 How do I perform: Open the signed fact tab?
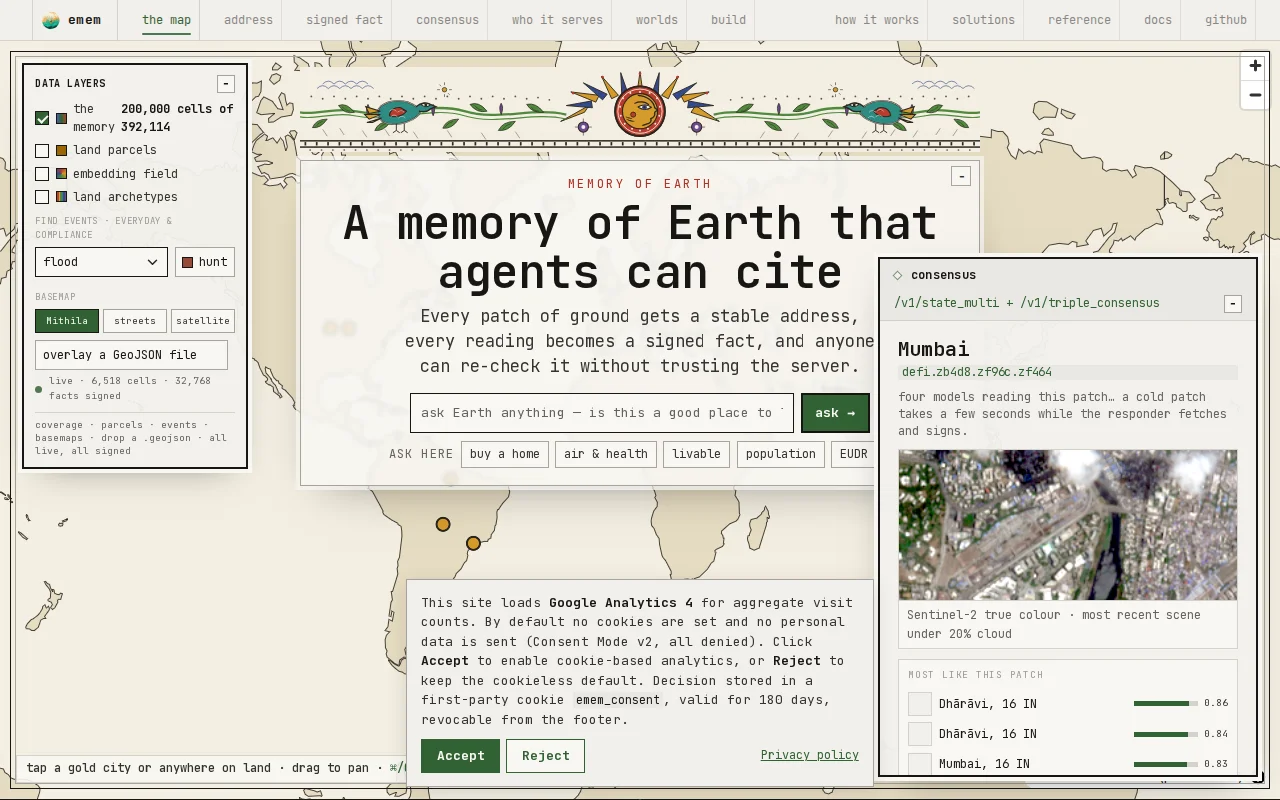[x=344, y=20]
